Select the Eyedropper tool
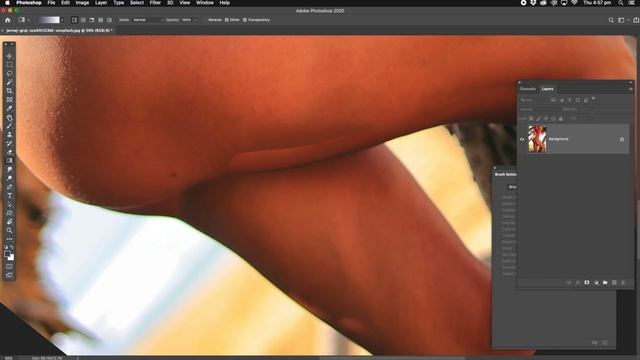The height and width of the screenshot is (360, 640). (9, 108)
